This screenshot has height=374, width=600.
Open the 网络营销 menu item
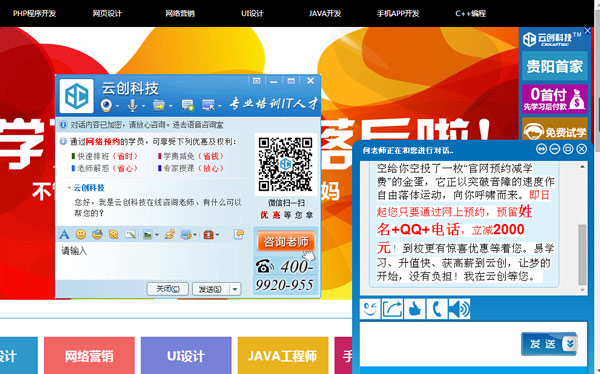(x=180, y=13)
